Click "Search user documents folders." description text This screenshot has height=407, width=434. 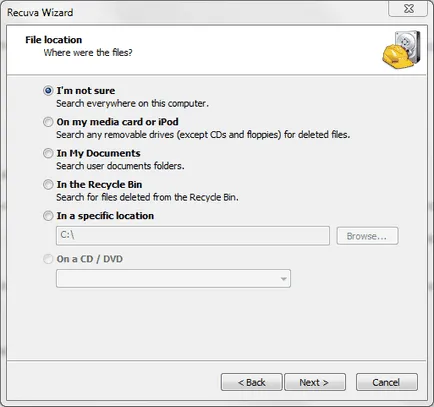tap(120, 166)
